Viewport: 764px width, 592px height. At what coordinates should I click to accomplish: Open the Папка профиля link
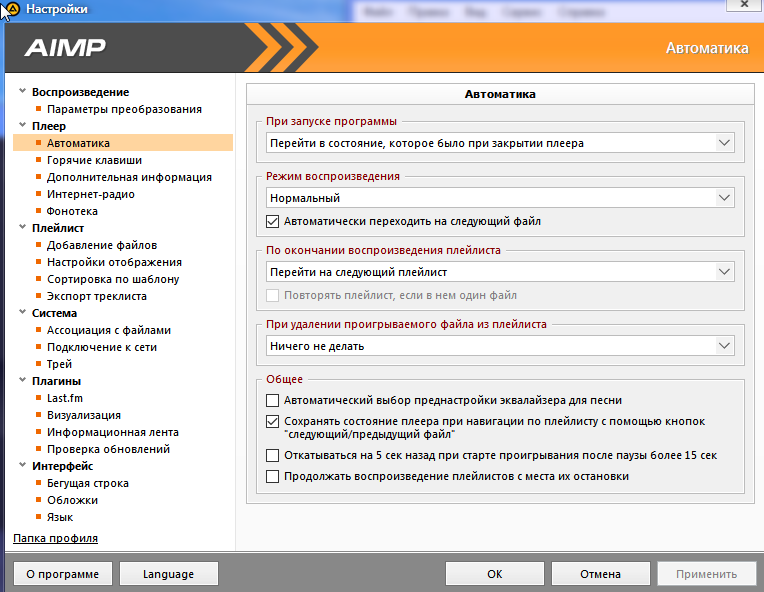coord(56,538)
